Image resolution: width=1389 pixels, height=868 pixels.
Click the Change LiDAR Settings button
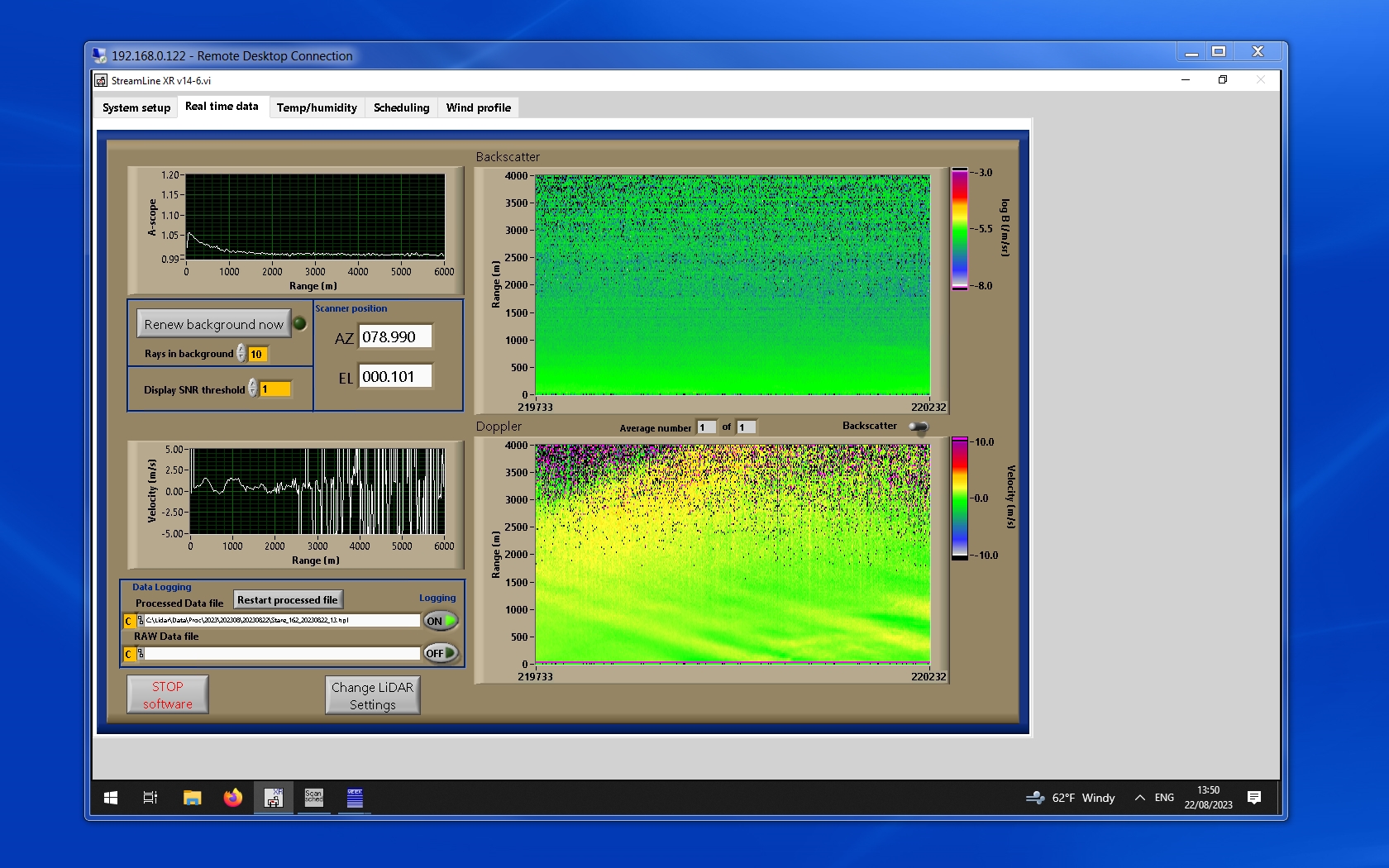coord(372,695)
